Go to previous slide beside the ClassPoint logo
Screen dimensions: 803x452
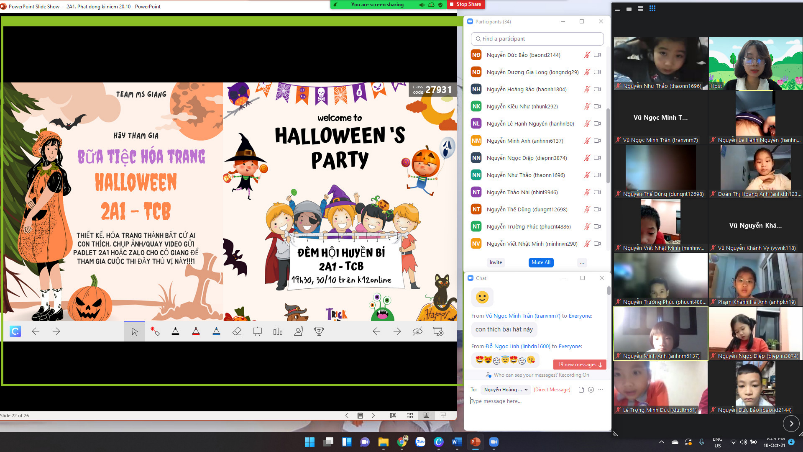[x=36, y=331]
